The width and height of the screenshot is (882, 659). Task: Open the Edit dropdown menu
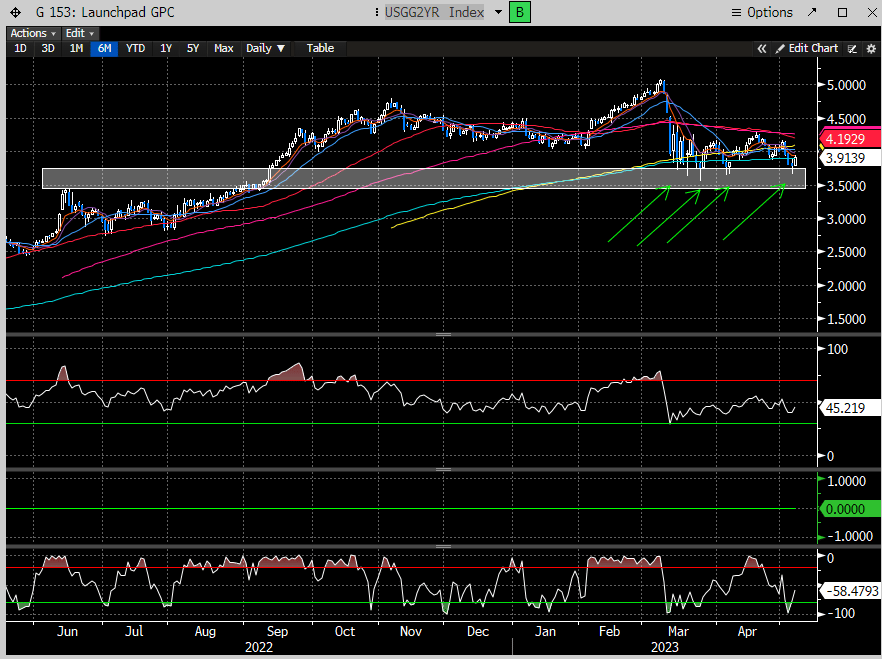[x=78, y=33]
